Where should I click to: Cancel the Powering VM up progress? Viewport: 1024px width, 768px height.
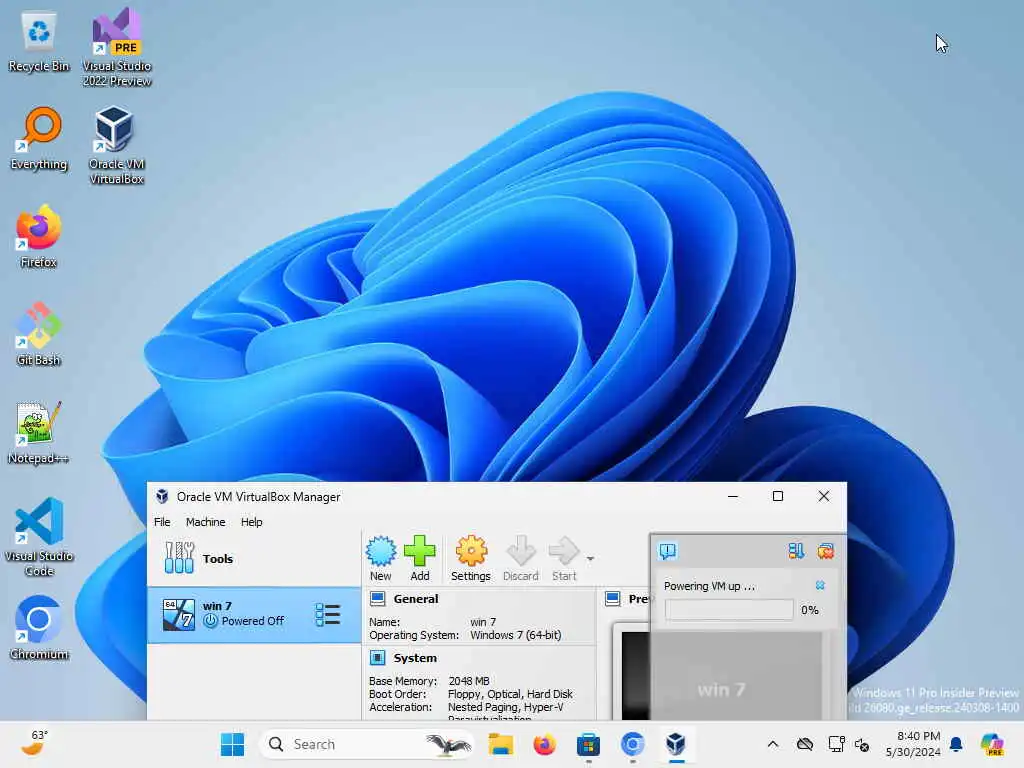point(820,585)
